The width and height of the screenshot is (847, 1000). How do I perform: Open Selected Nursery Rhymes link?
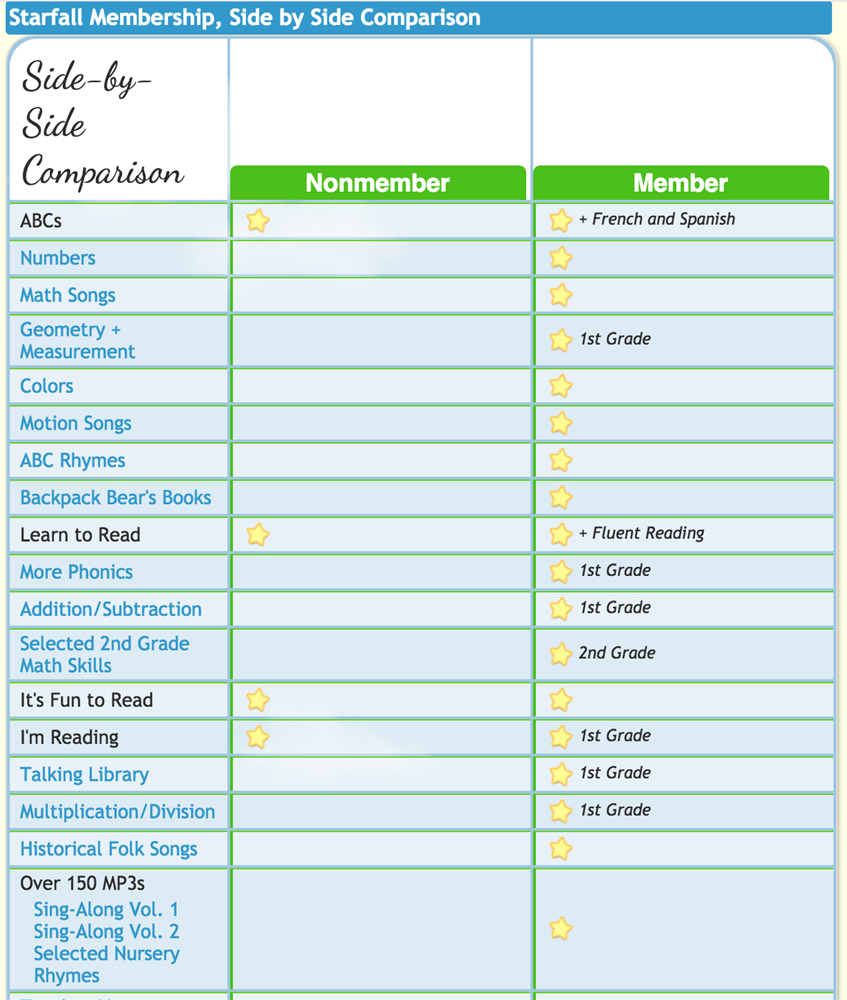[x=106, y=964]
